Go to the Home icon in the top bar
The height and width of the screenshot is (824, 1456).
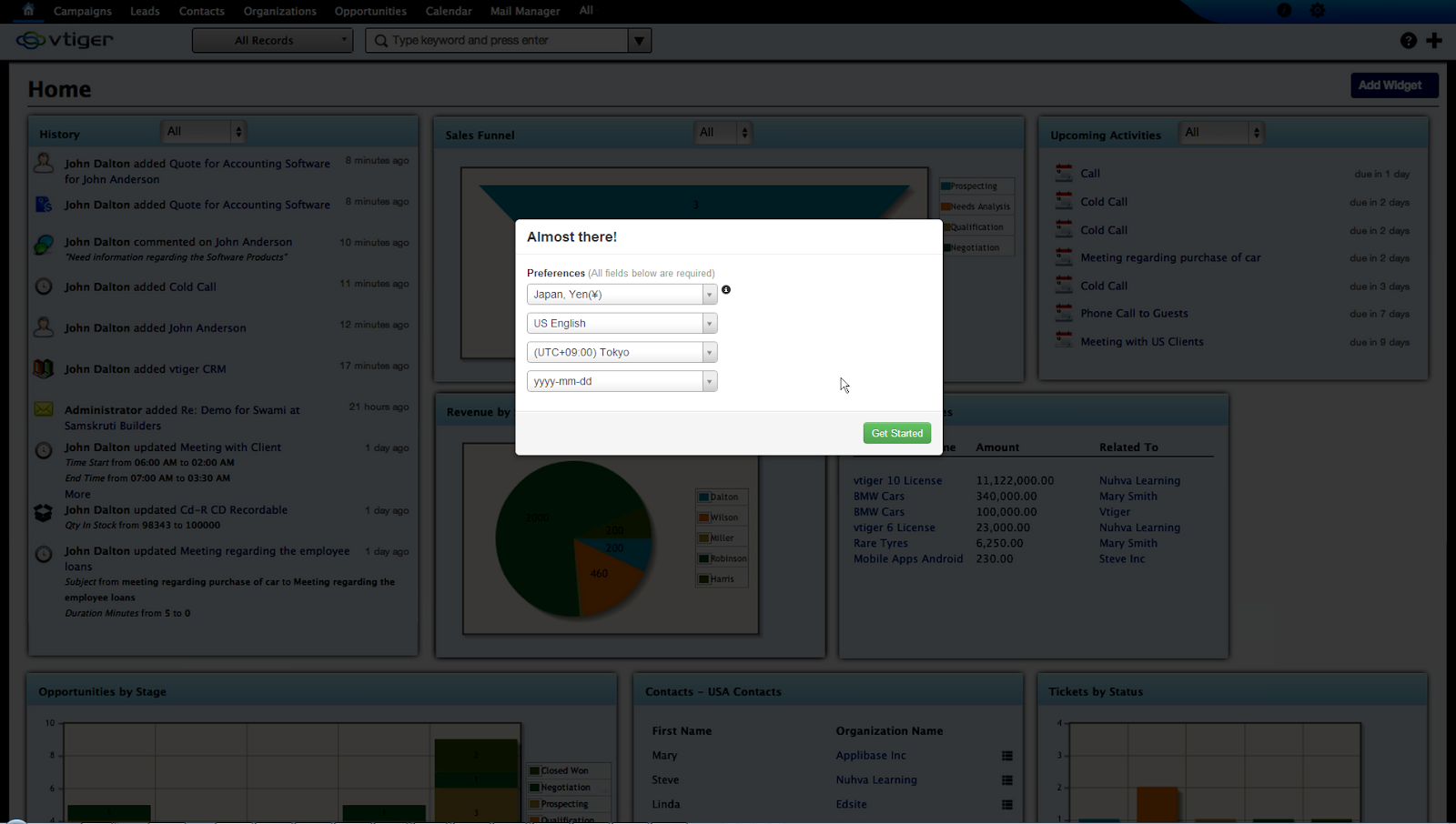pos(28,10)
